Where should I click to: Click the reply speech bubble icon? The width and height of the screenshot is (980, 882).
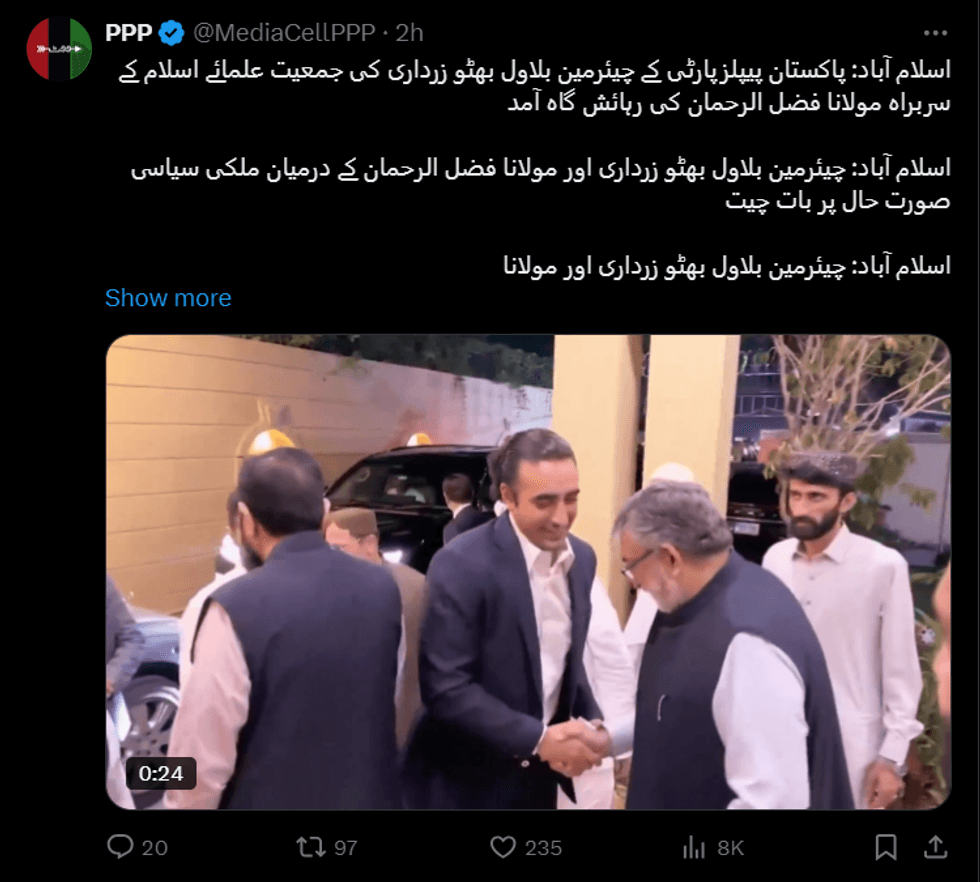pyautogui.click(x=120, y=847)
